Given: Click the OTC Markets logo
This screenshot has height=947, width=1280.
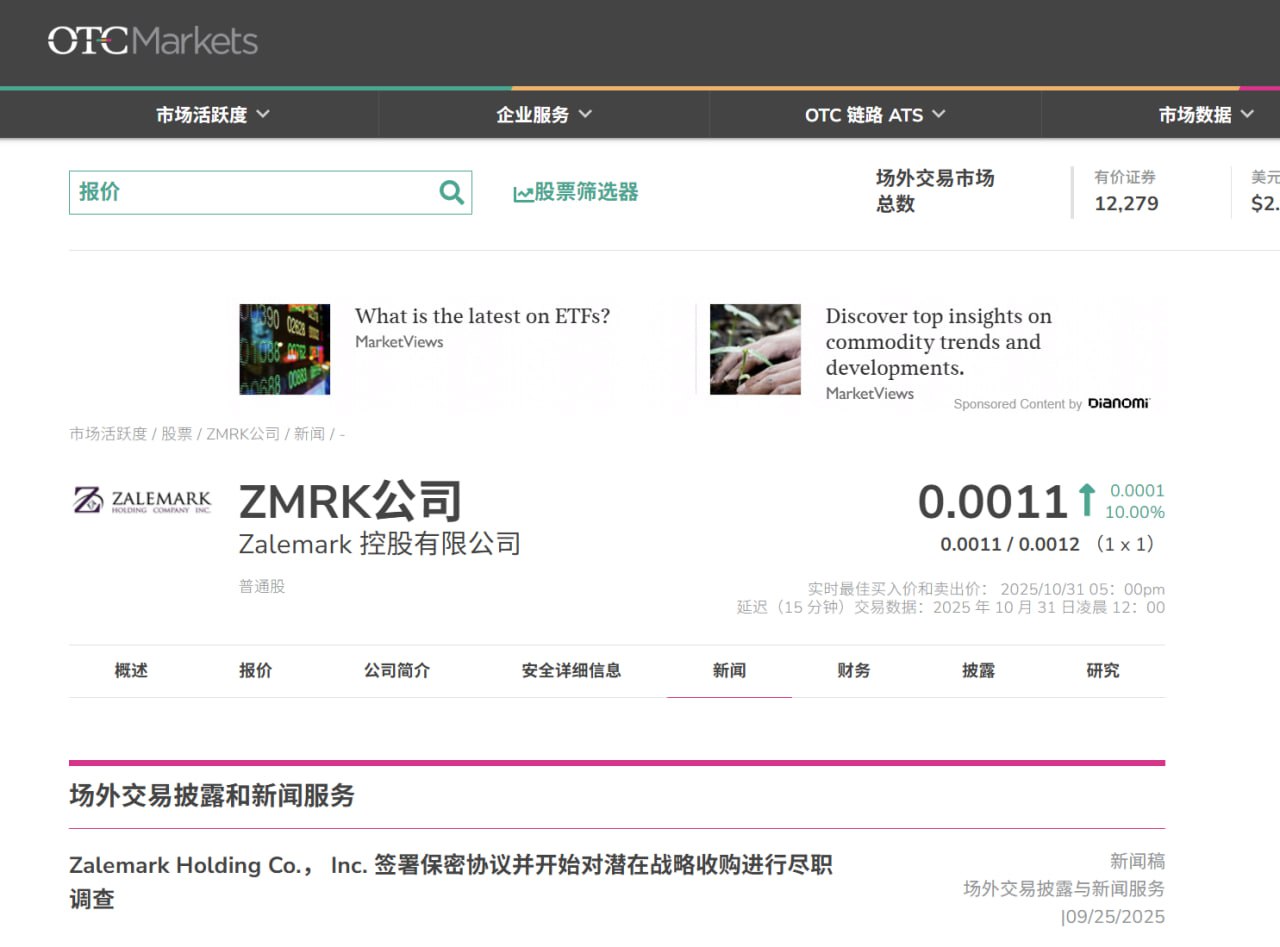Looking at the screenshot, I should tap(152, 41).
